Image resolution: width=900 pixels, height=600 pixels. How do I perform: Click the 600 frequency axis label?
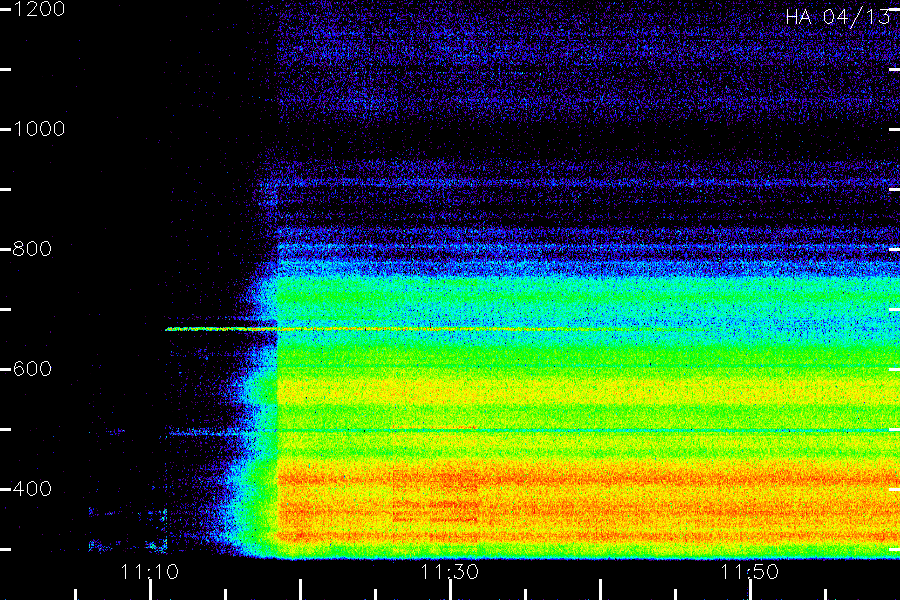coord(32,369)
